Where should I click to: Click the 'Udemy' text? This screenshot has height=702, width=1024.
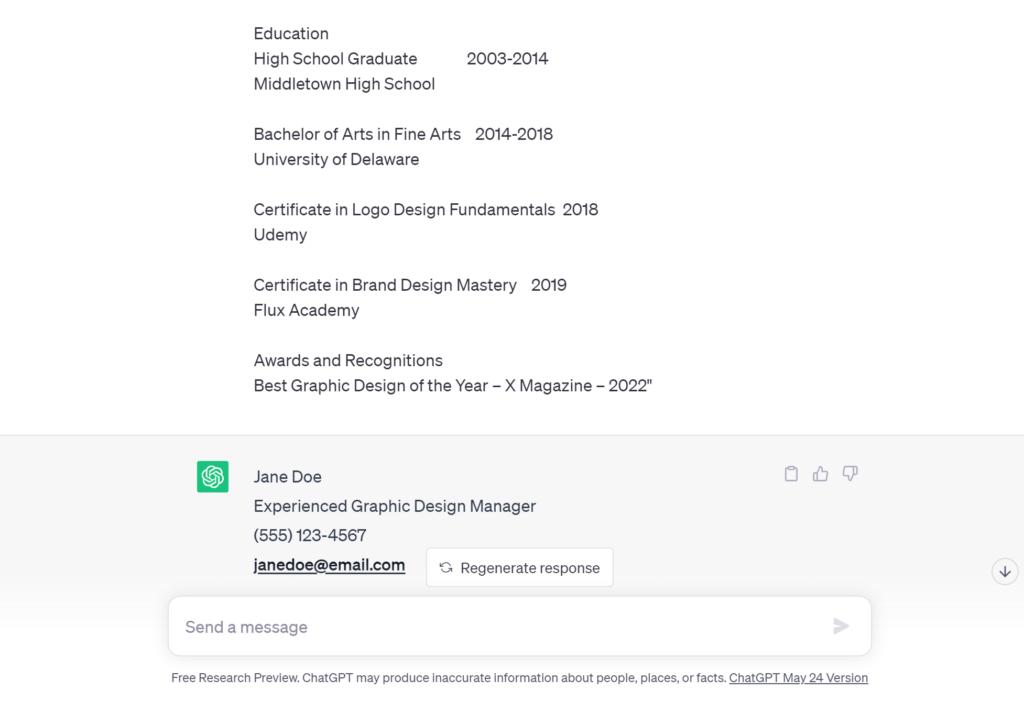pos(280,235)
